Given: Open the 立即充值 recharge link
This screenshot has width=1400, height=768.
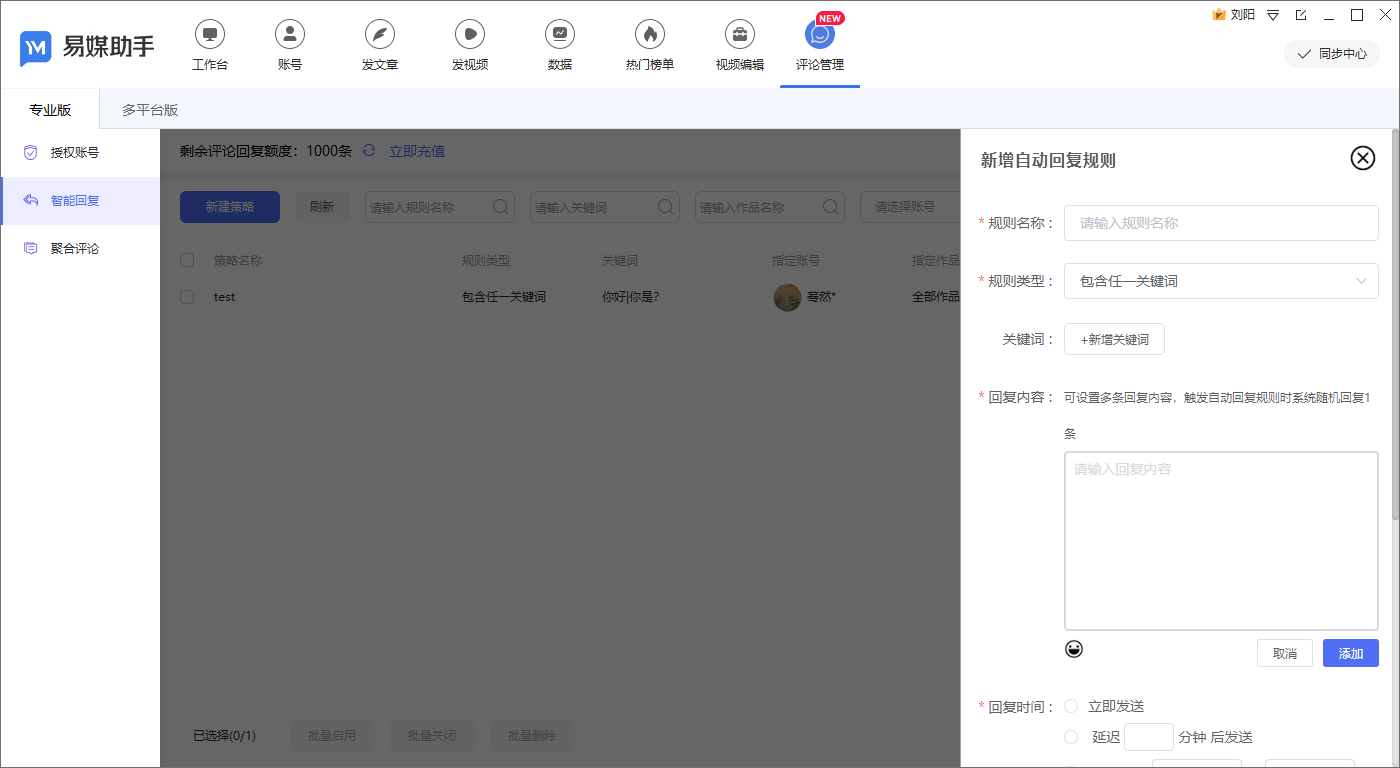Looking at the screenshot, I should [416, 150].
